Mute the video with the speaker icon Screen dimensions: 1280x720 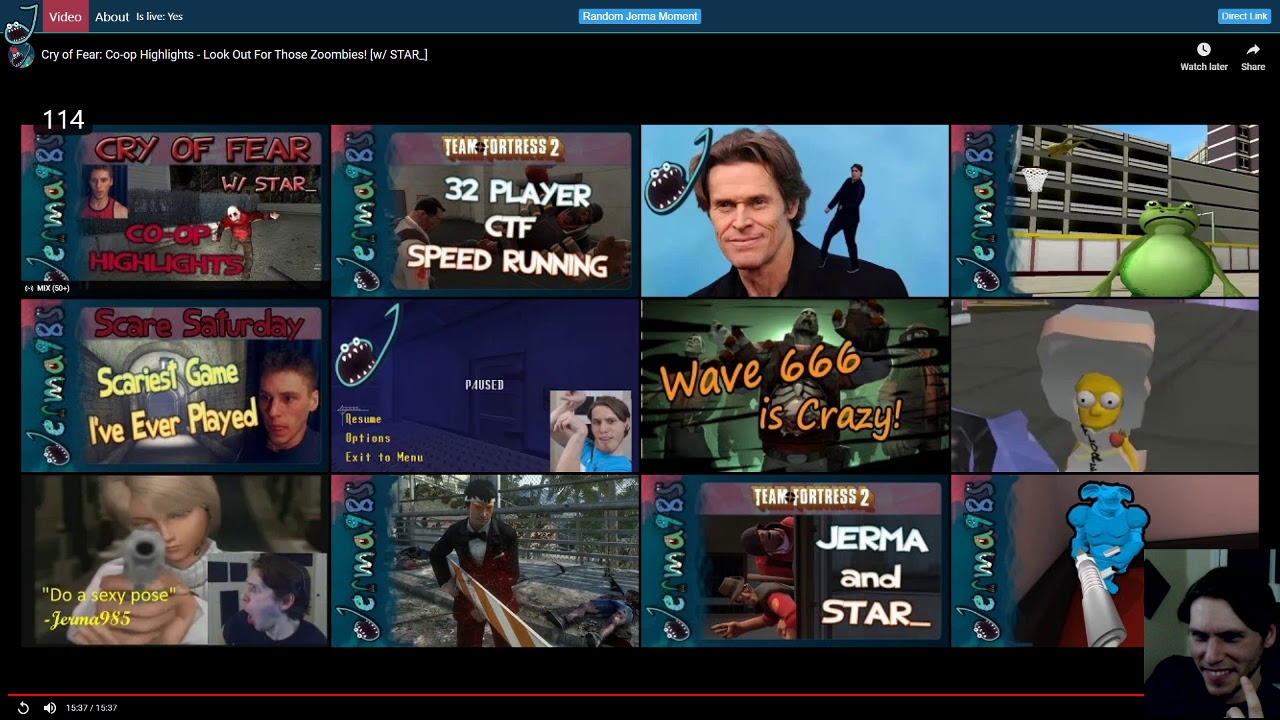50,708
